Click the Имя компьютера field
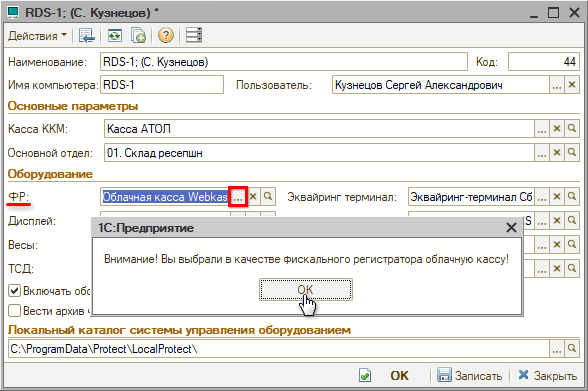This screenshot has height=391, width=588. tap(162, 85)
